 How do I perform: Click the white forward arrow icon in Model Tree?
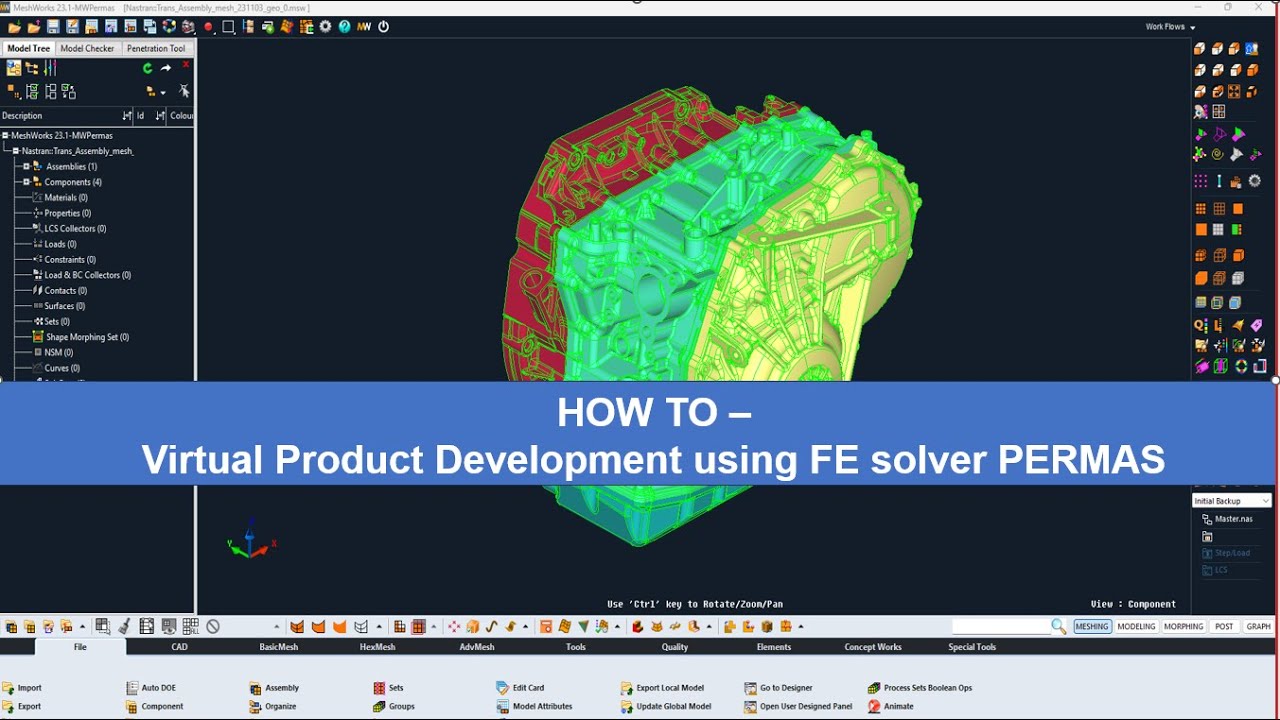tap(166, 68)
